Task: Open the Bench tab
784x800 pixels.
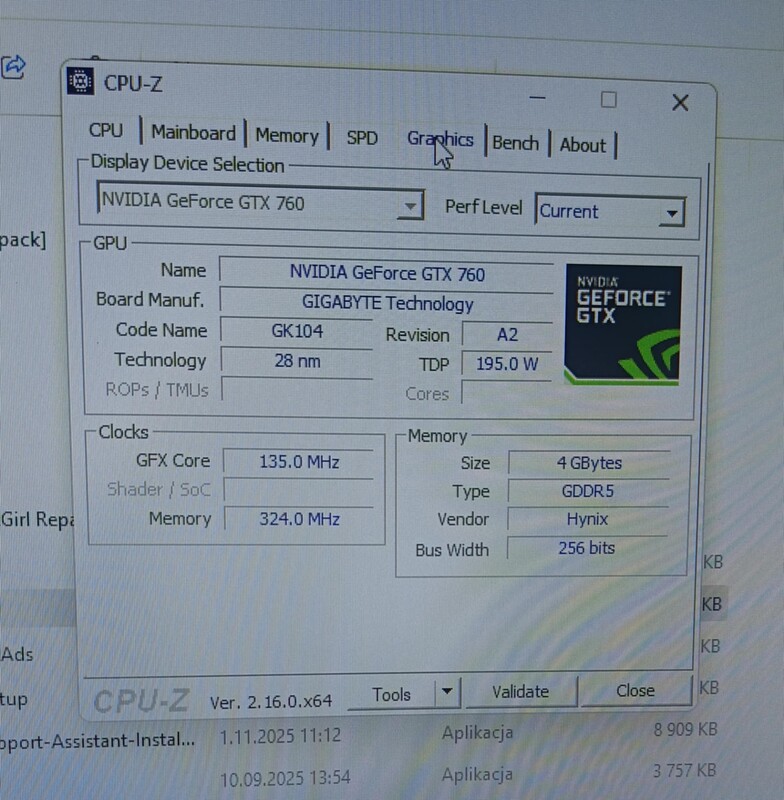Action: [515, 143]
